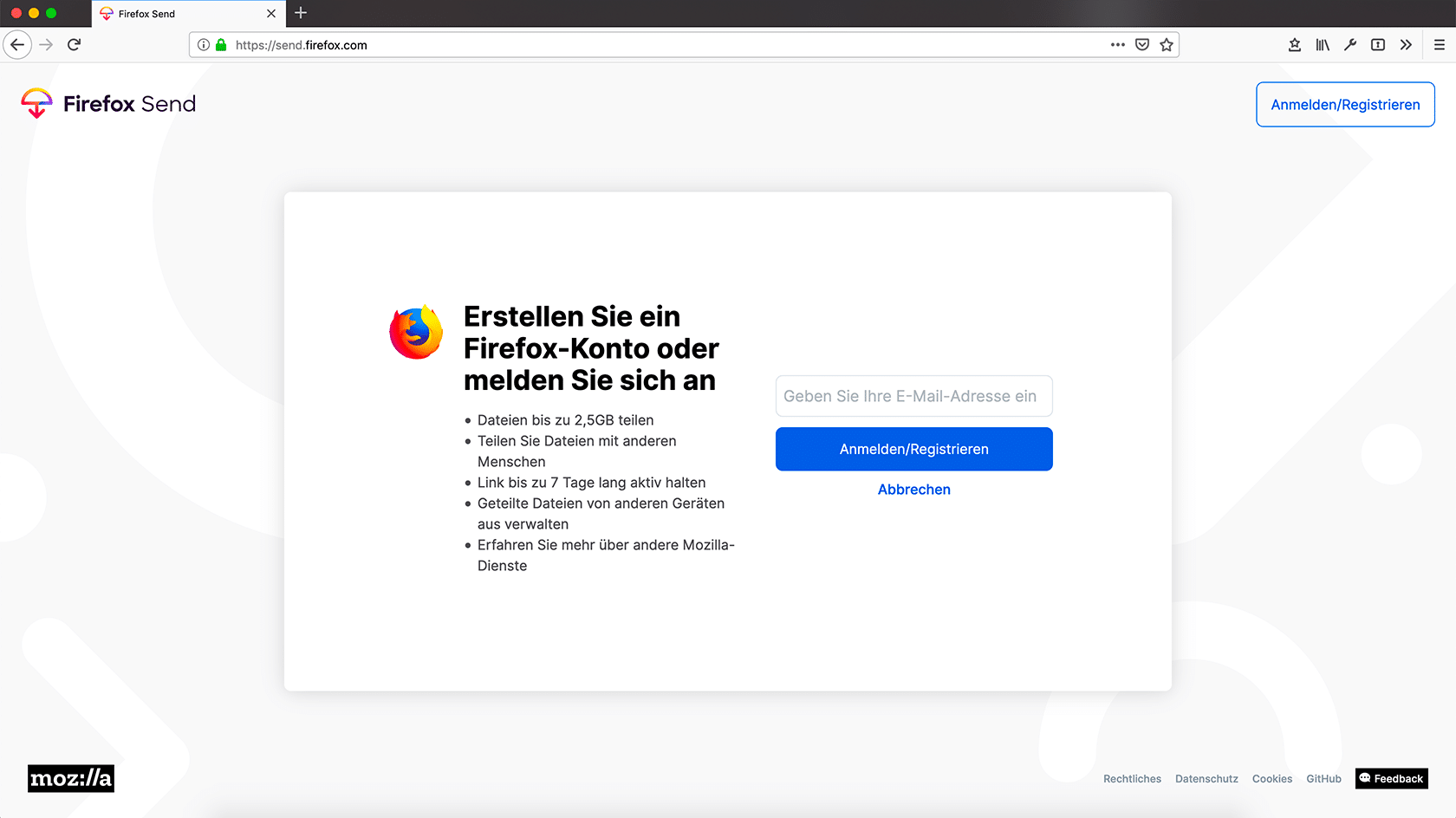Click the Feedback button
This screenshot has height=818, width=1456.
(x=1392, y=778)
